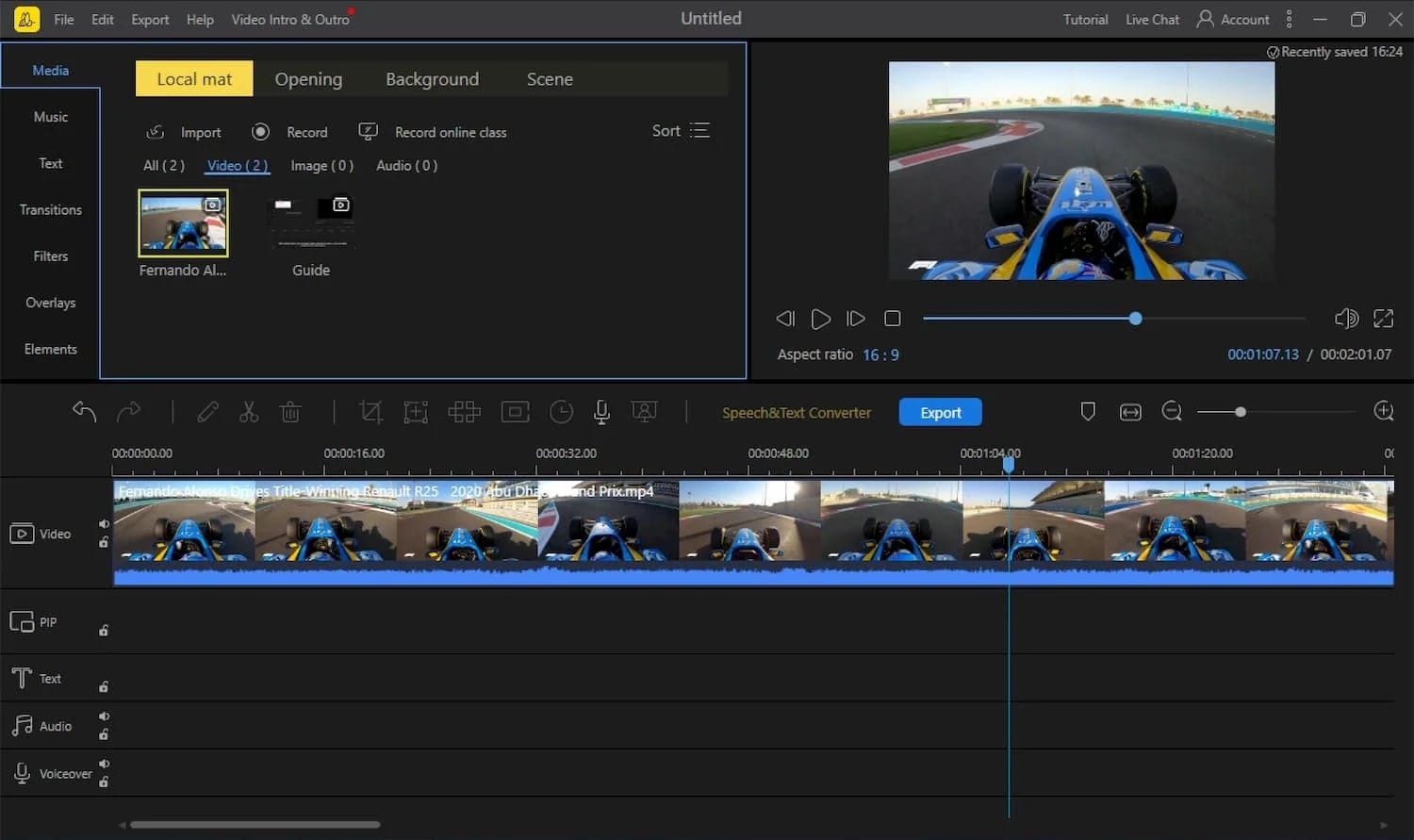Open the Export menu in the menu bar
The height and width of the screenshot is (840, 1414).
click(x=149, y=19)
